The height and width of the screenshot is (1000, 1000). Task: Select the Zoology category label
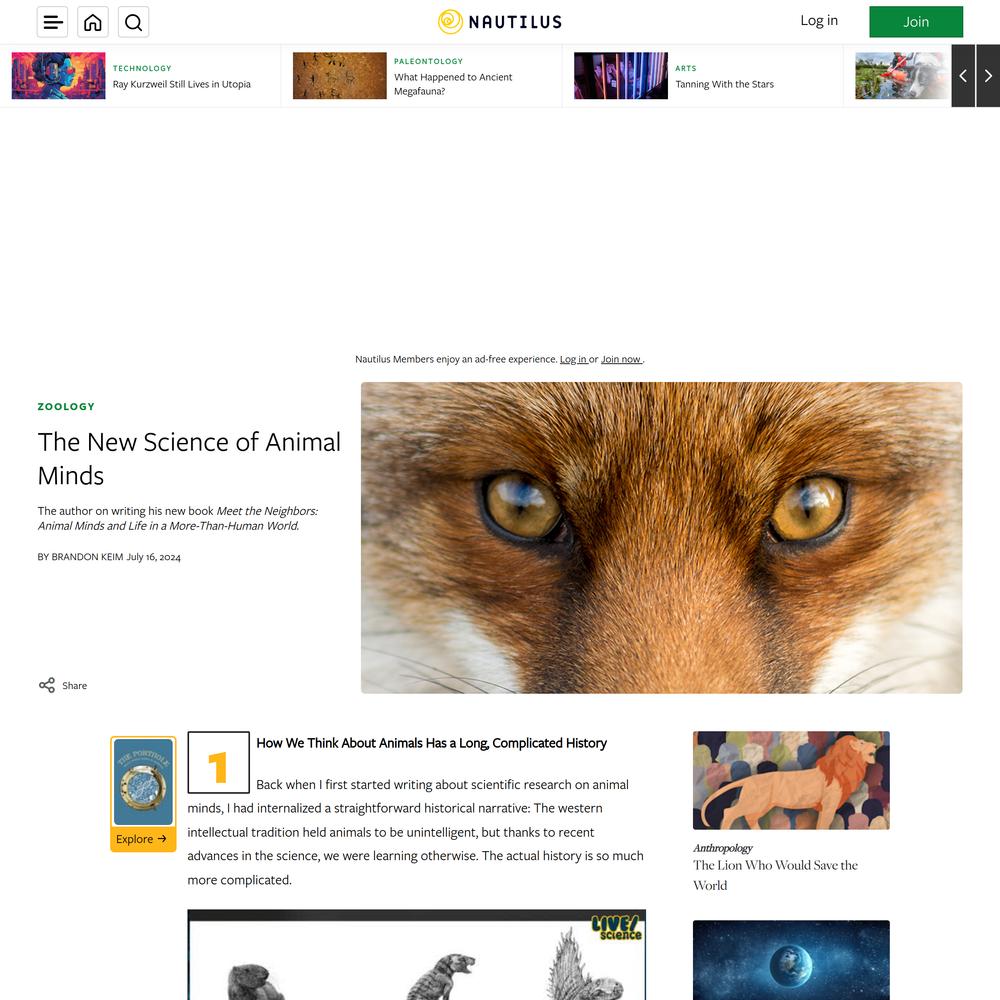click(66, 406)
